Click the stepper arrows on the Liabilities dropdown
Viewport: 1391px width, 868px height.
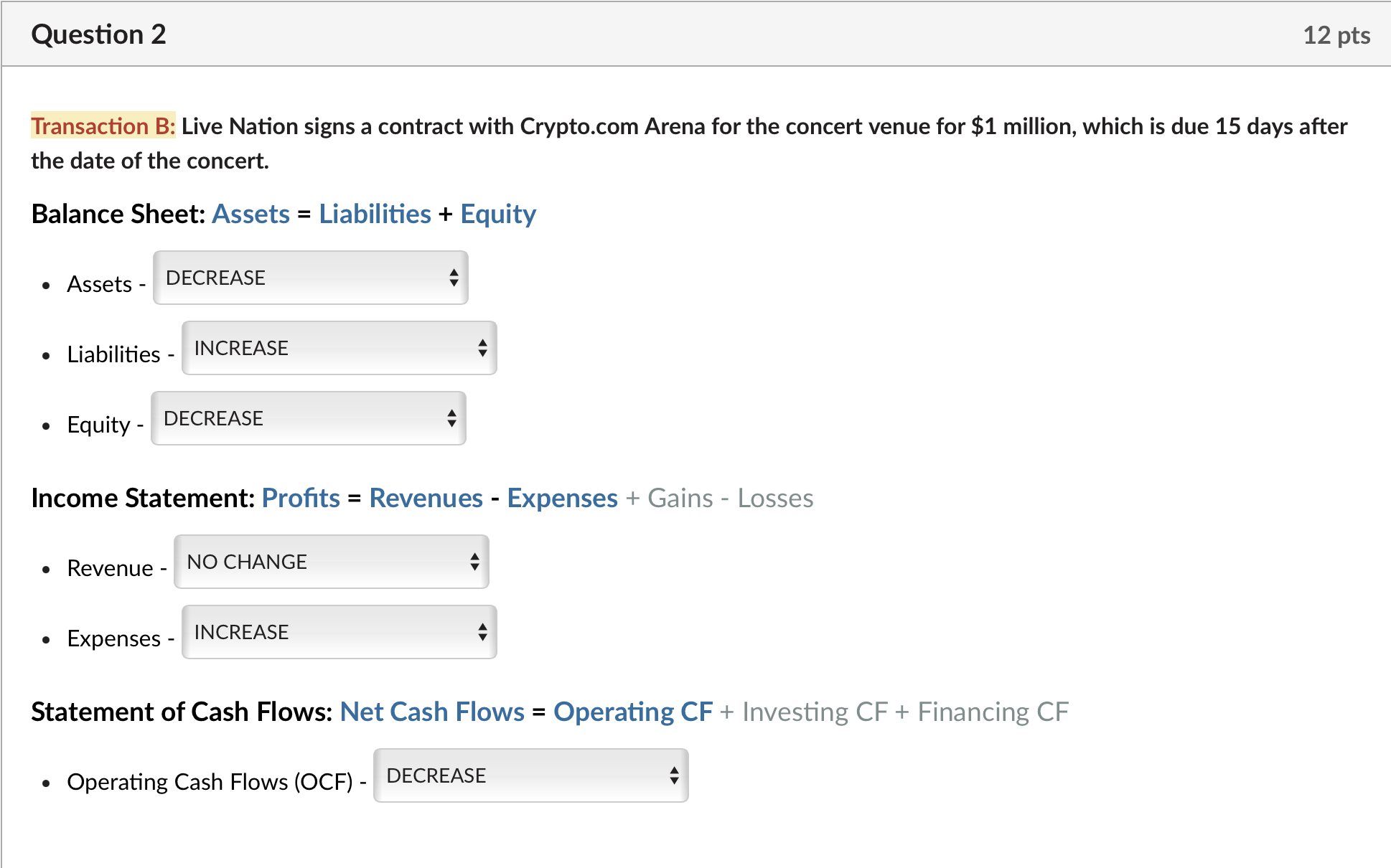[484, 348]
